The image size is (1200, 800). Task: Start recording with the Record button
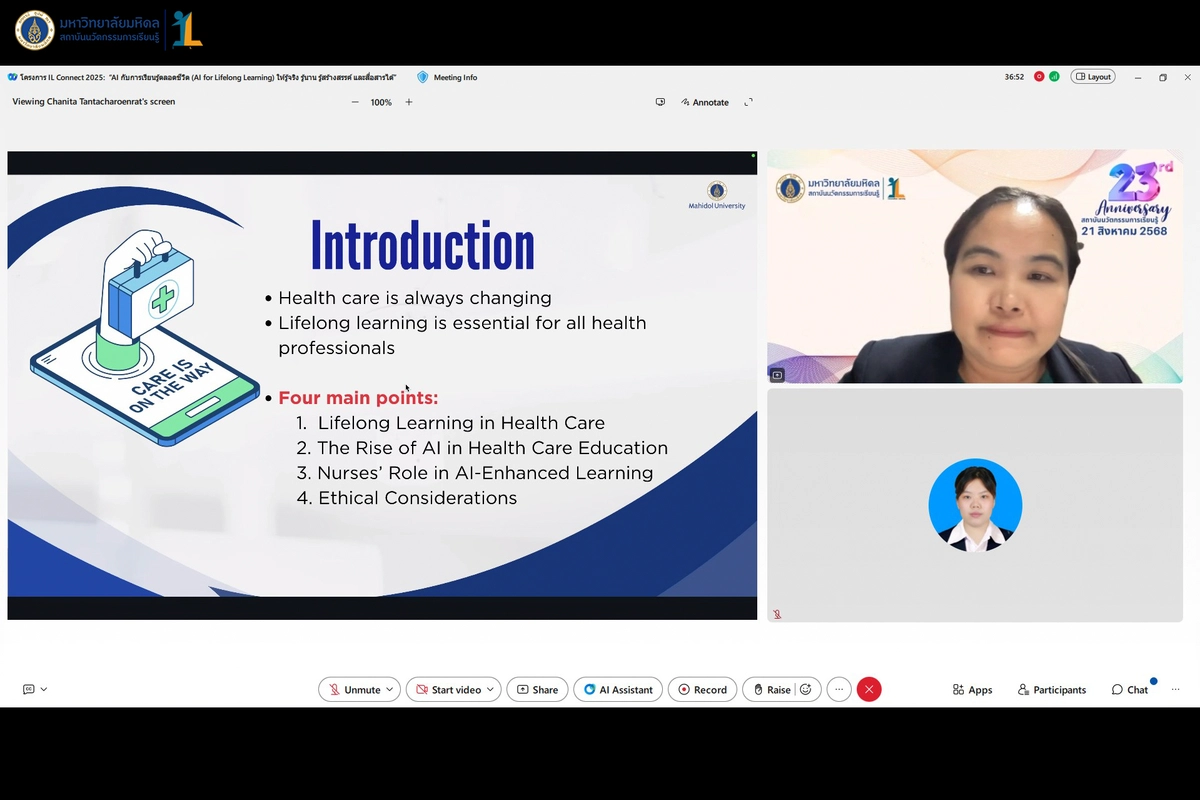click(x=702, y=690)
